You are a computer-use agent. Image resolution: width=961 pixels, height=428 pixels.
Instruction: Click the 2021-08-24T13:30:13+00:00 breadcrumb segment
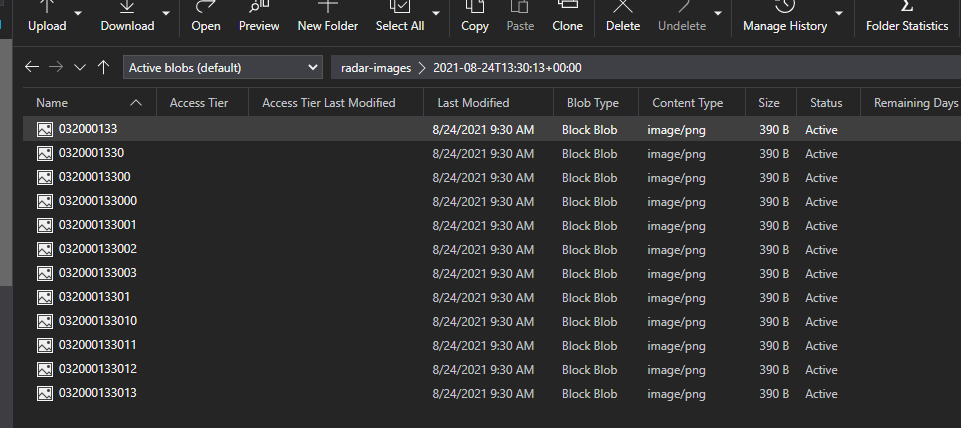click(507, 68)
